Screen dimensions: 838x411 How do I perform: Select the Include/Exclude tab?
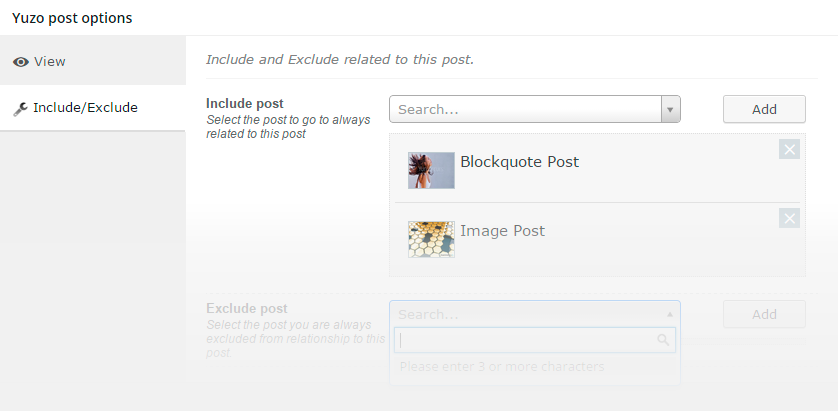point(93,108)
